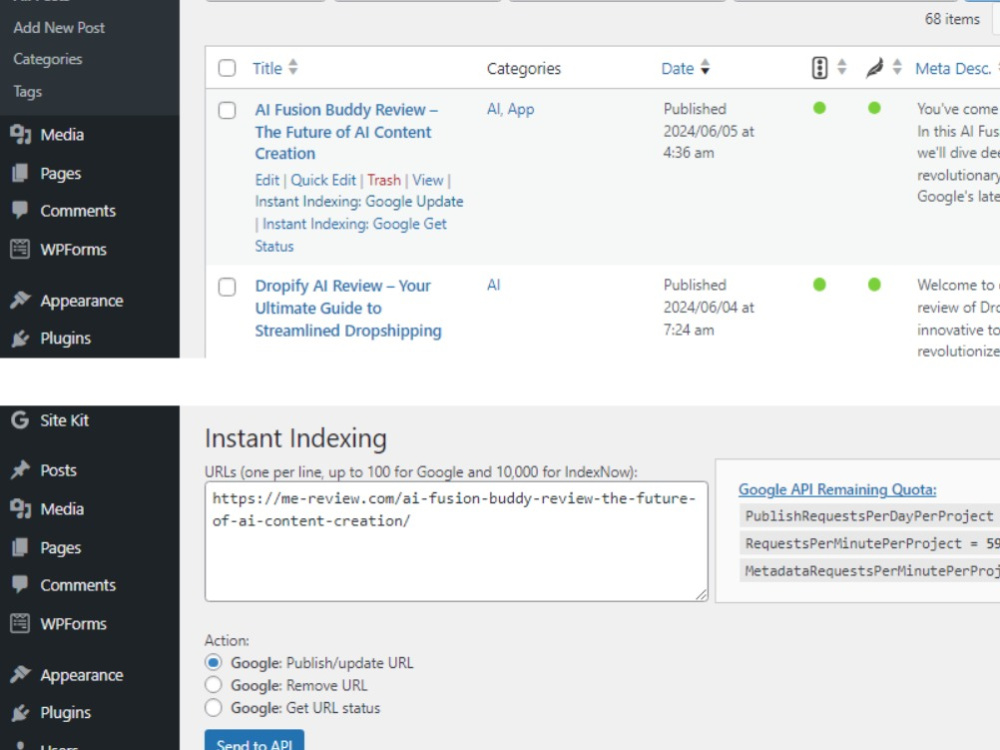Click App category link on first post

coord(520,110)
